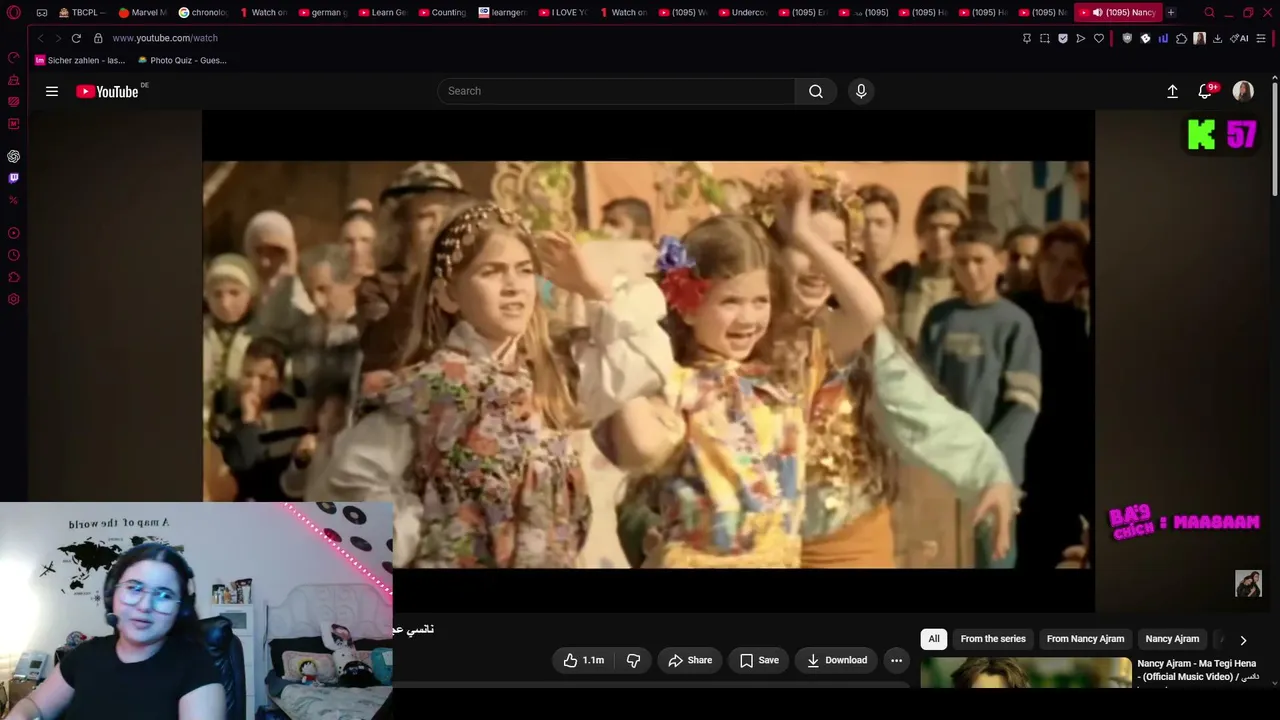Open Ma Tegi Hena video title

pyautogui.click(x=1197, y=670)
